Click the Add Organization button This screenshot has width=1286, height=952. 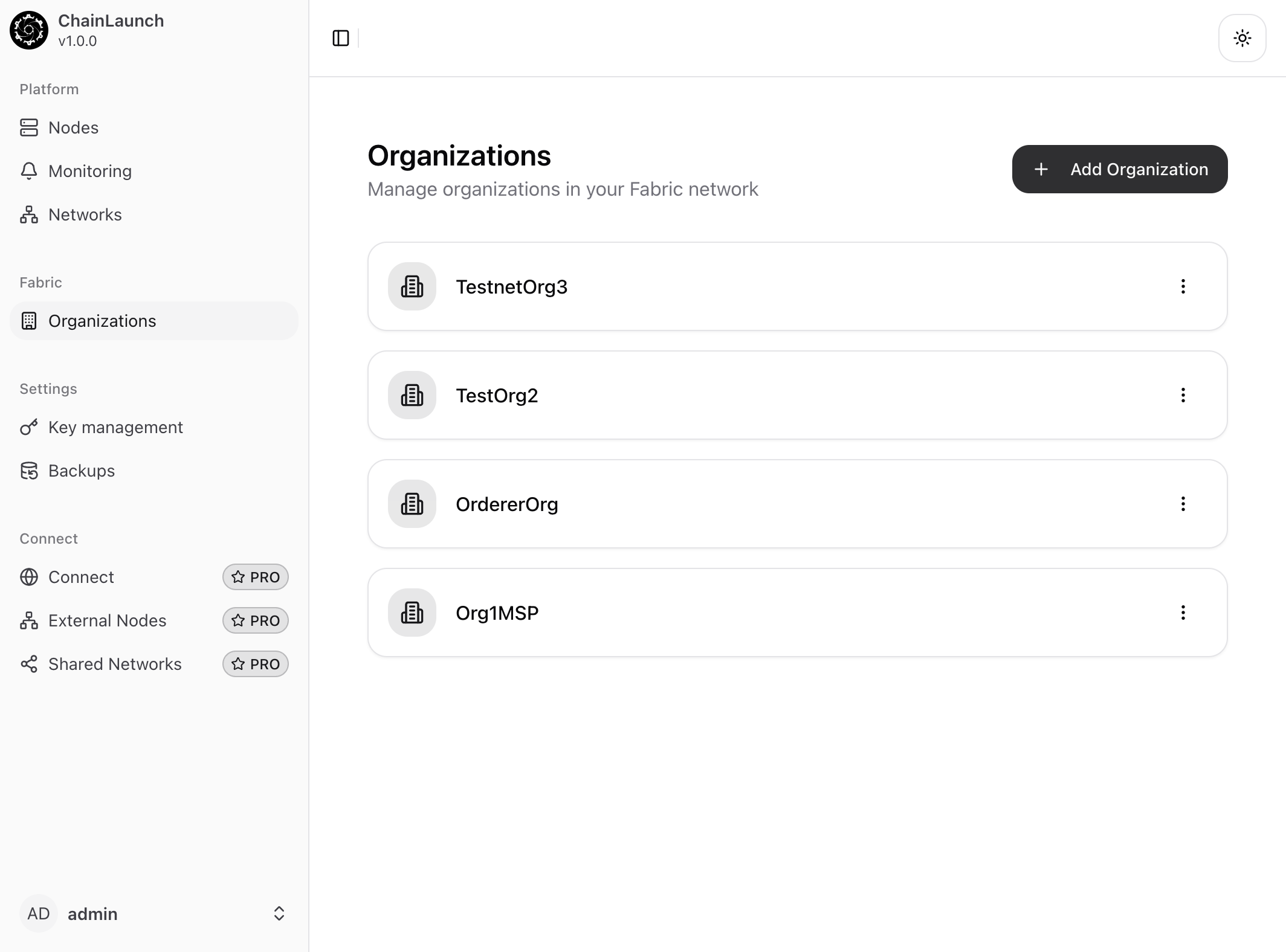coord(1119,169)
